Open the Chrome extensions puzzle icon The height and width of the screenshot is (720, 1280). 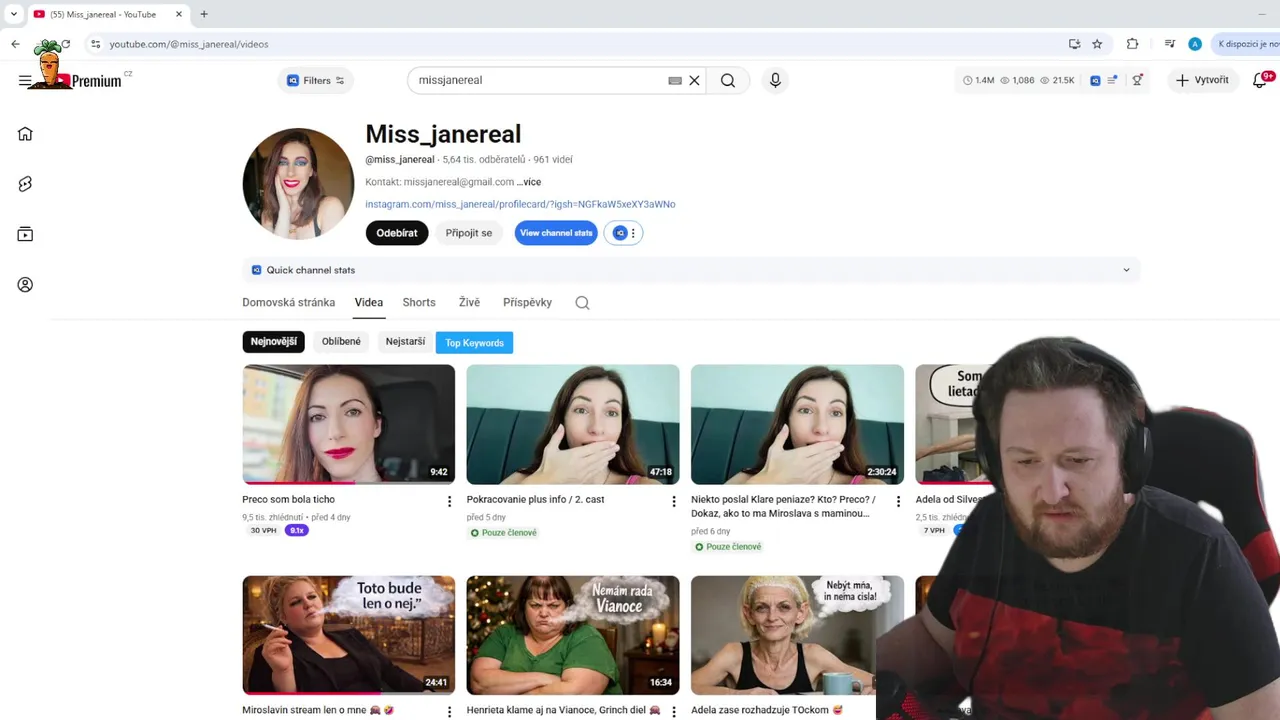[x=1132, y=44]
